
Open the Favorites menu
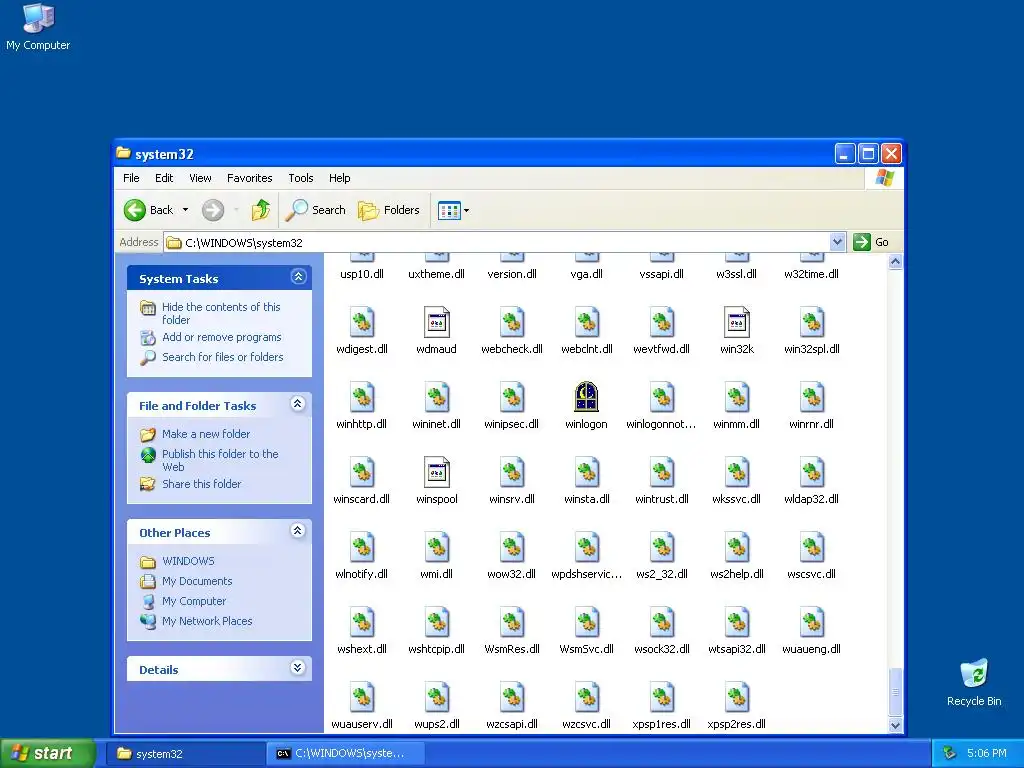249,178
